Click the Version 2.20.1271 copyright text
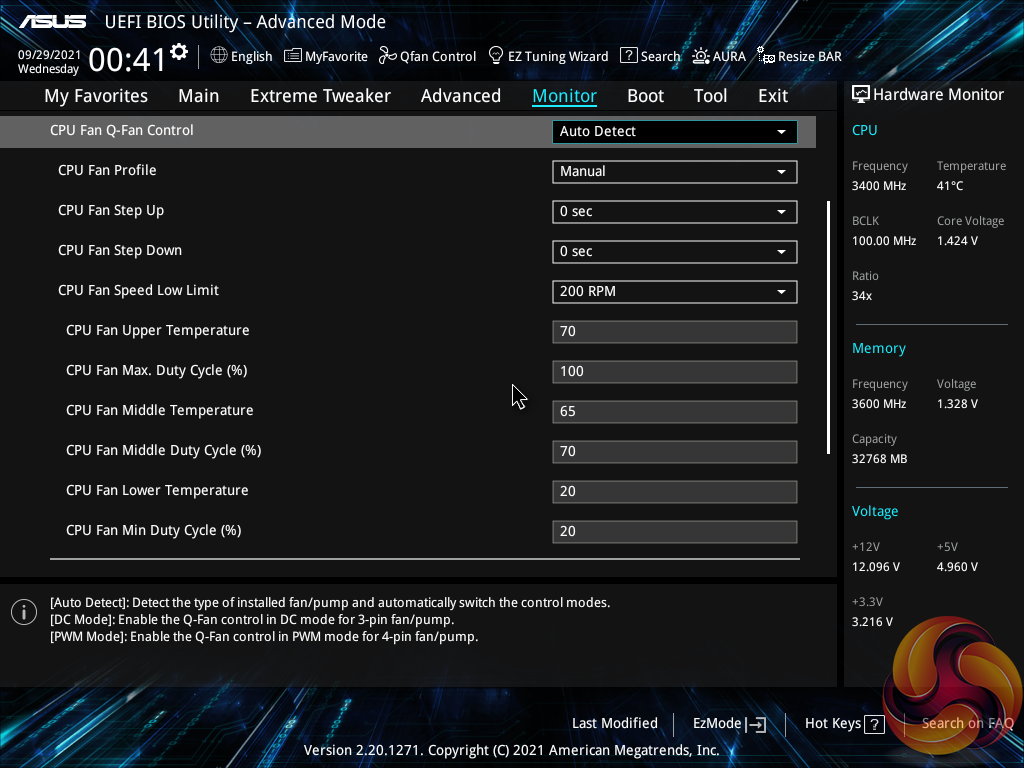Image resolution: width=1024 pixels, height=768 pixels. pyautogui.click(x=511, y=750)
